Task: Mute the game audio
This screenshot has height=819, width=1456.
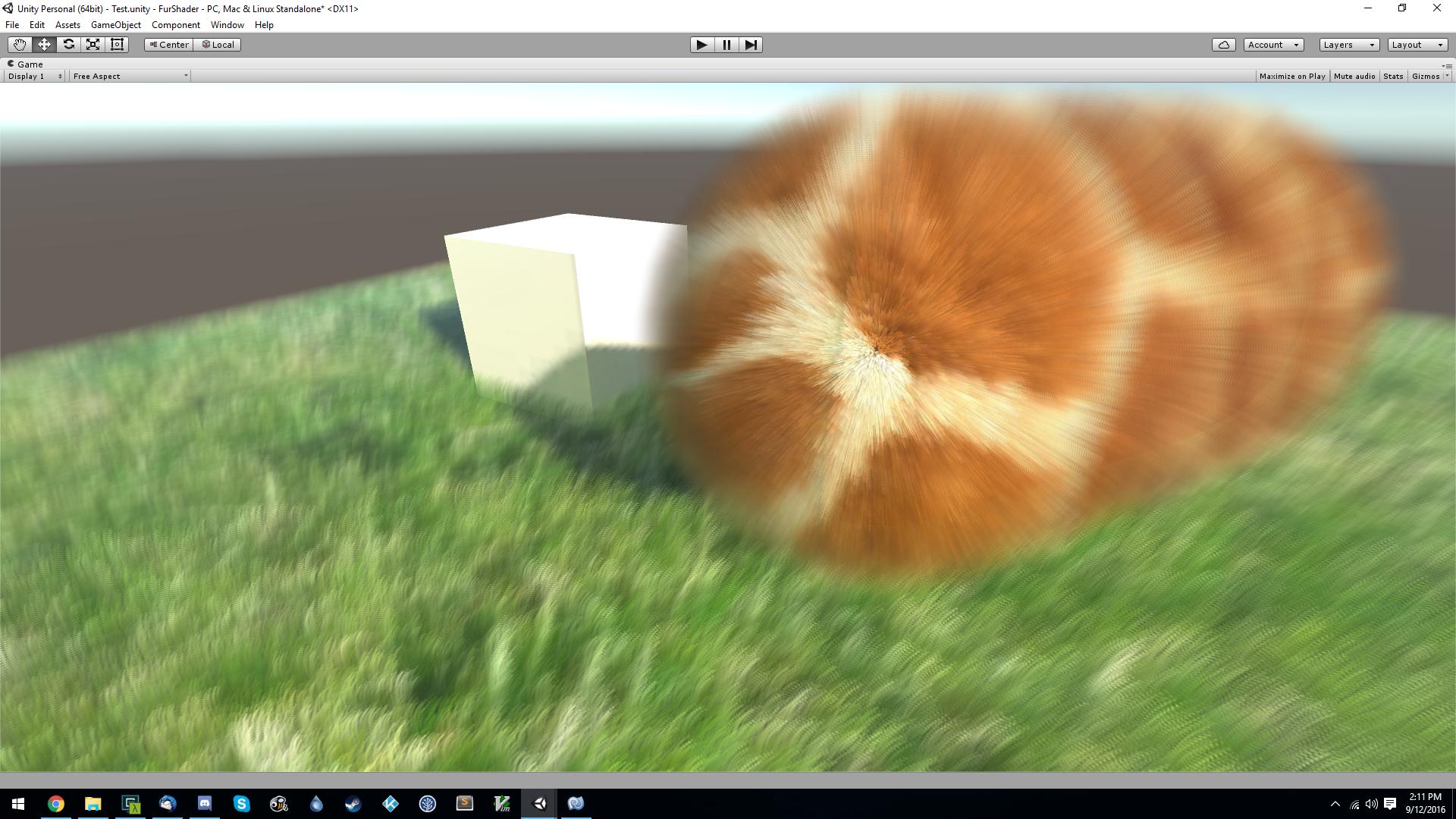Action: coord(1354,76)
